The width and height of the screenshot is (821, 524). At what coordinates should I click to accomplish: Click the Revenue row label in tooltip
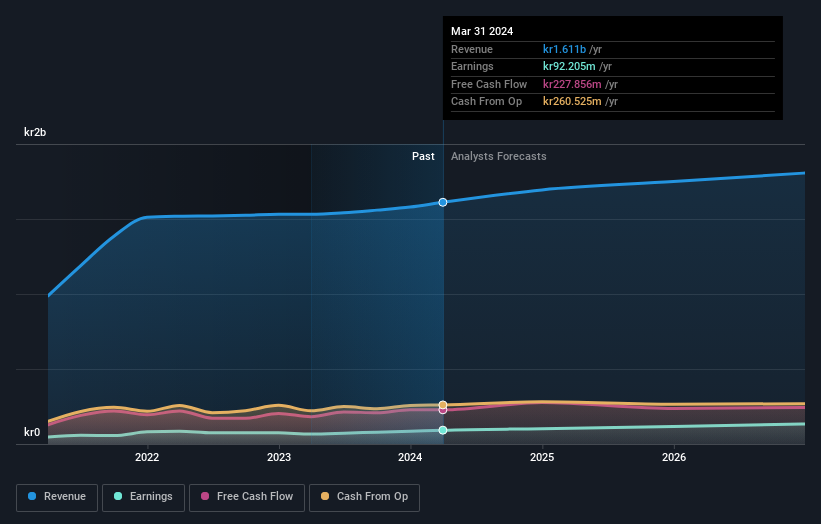(472, 49)
